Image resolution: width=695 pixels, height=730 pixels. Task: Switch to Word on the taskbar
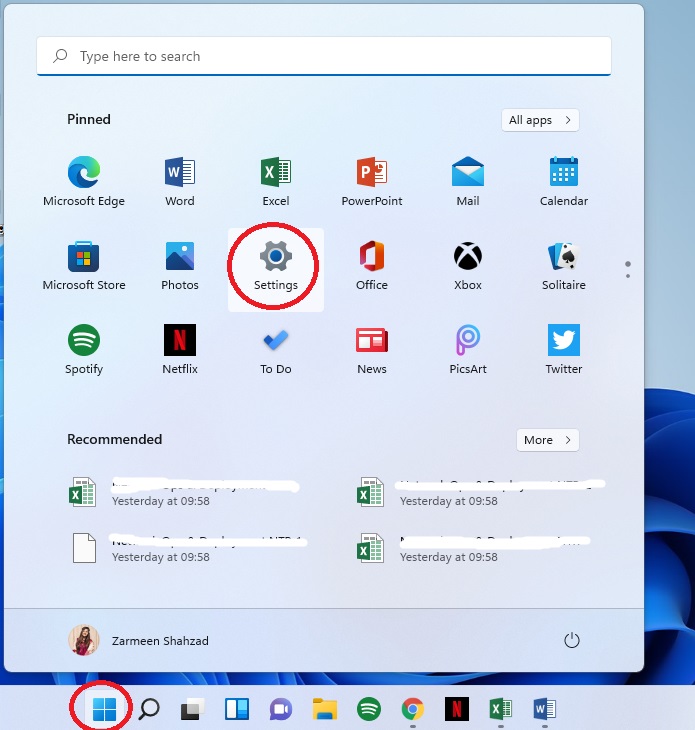click(545, 709)
